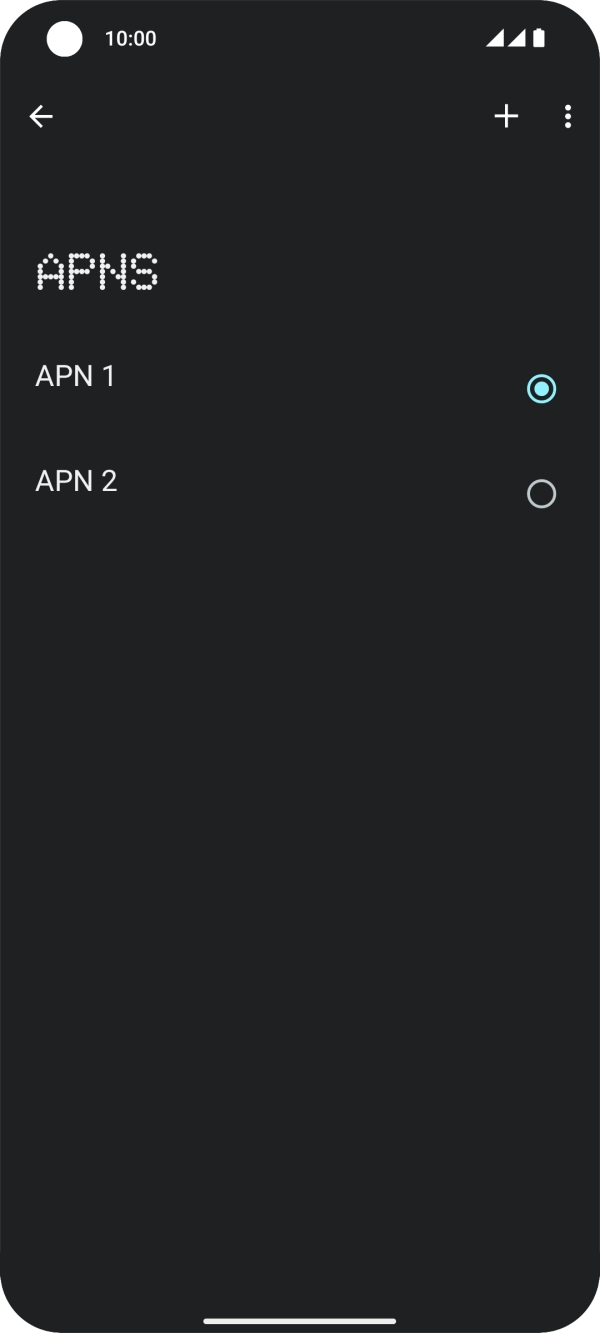Tap the add button in the top bar
The image size is (600, 1333).
(506, 116)
